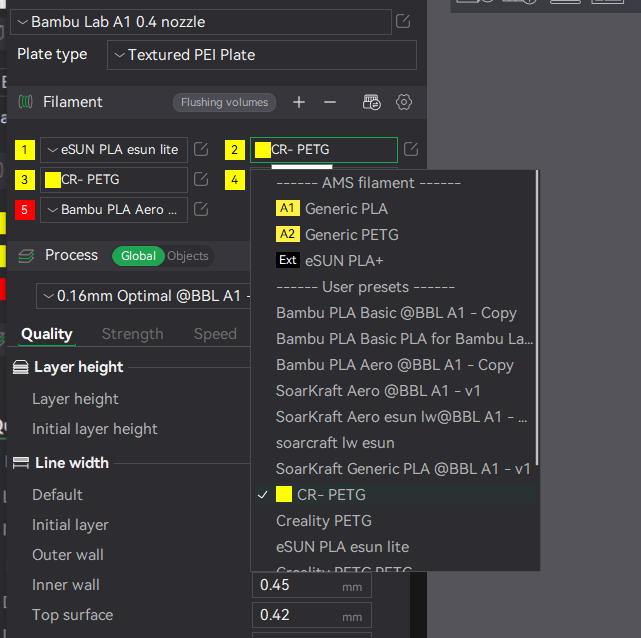This screenshot has height=638, width=641.
Task: Add a filament with the plus icon
Action: (299, 102)
